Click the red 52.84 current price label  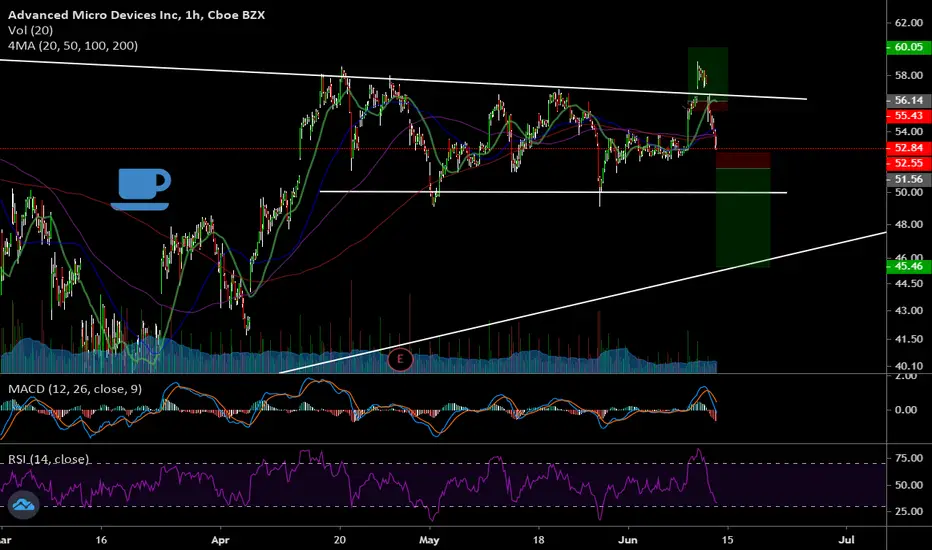point(909,148)
